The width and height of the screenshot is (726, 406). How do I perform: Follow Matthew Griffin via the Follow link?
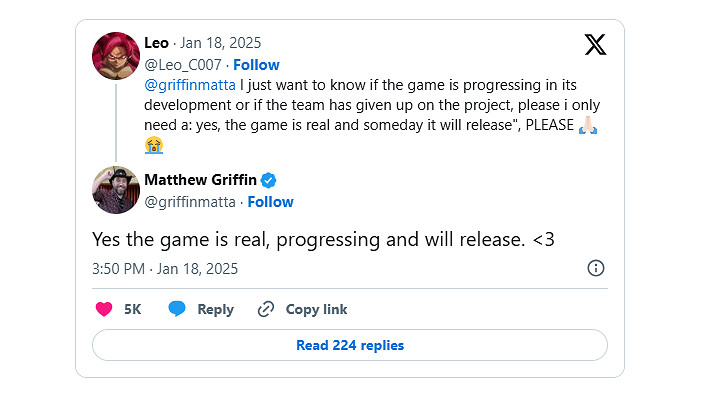tap(270, 202)
